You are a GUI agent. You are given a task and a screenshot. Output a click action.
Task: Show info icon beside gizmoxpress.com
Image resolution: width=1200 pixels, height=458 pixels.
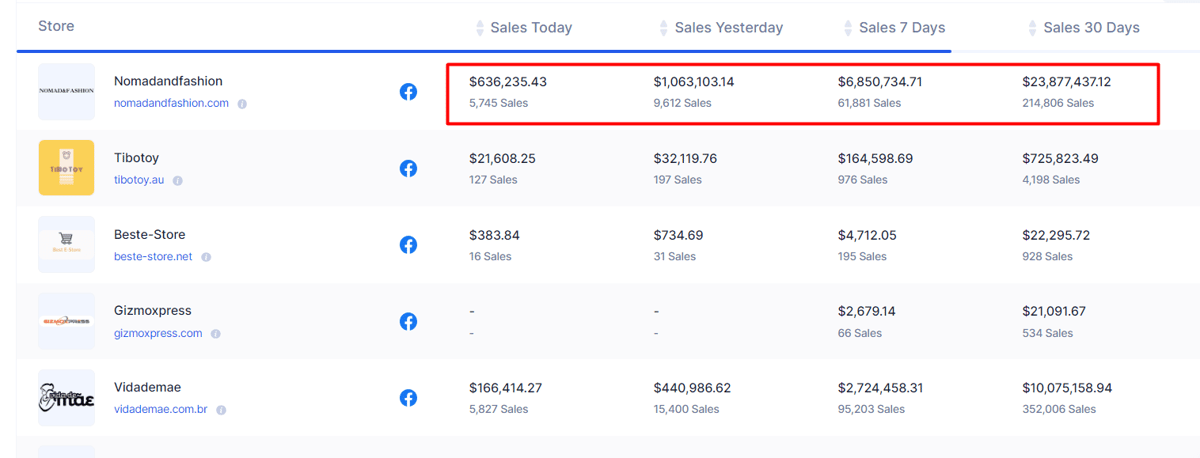pos(215,334)
